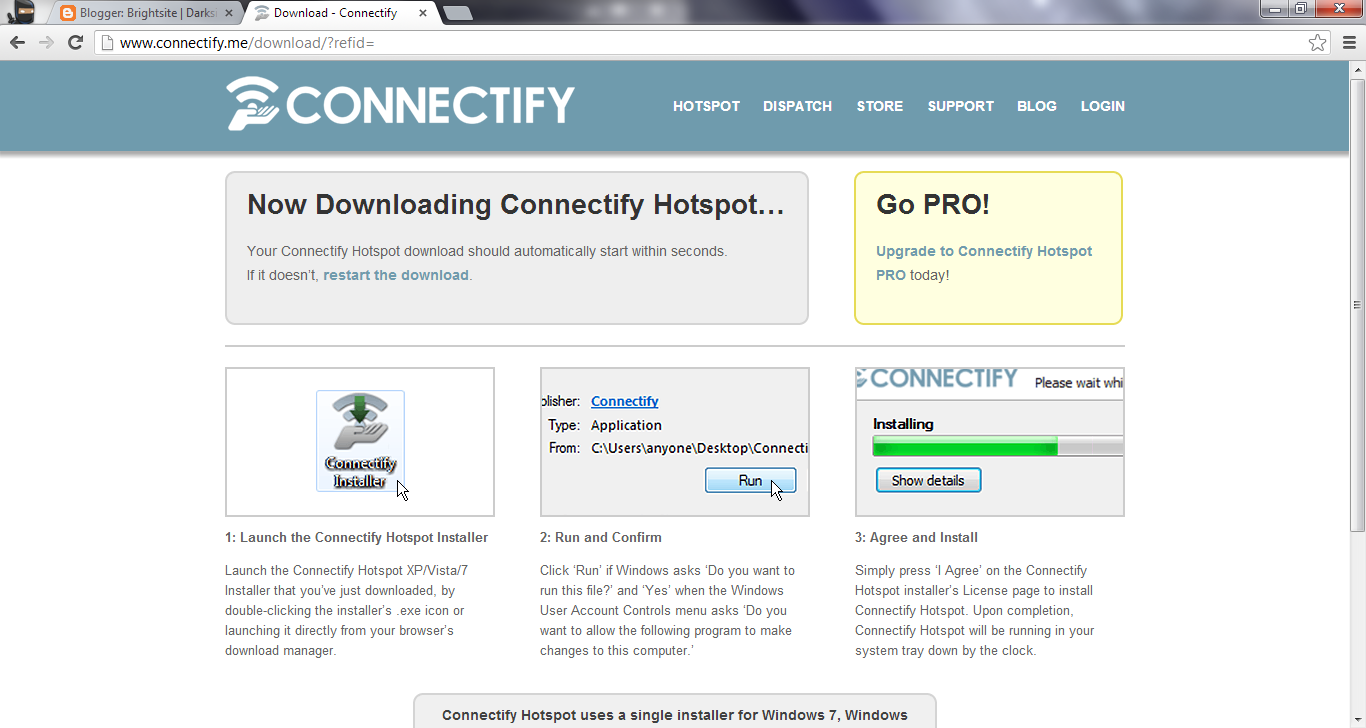Click the Run button in step 2 image
The image size is (1366, 728).
coord(750,480)
